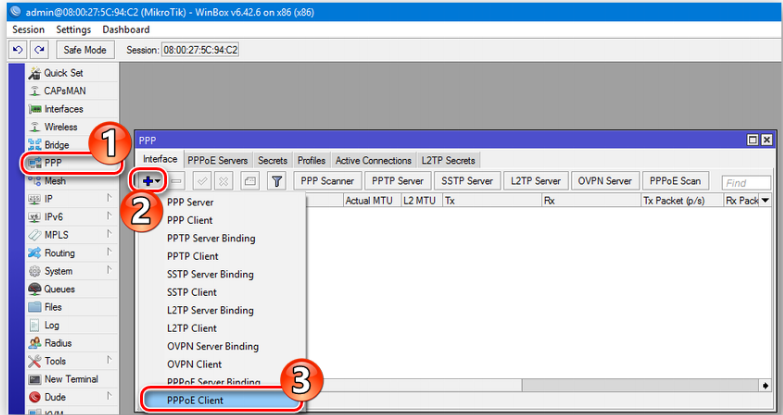Open Queues in the sidebar

point(72,289)
